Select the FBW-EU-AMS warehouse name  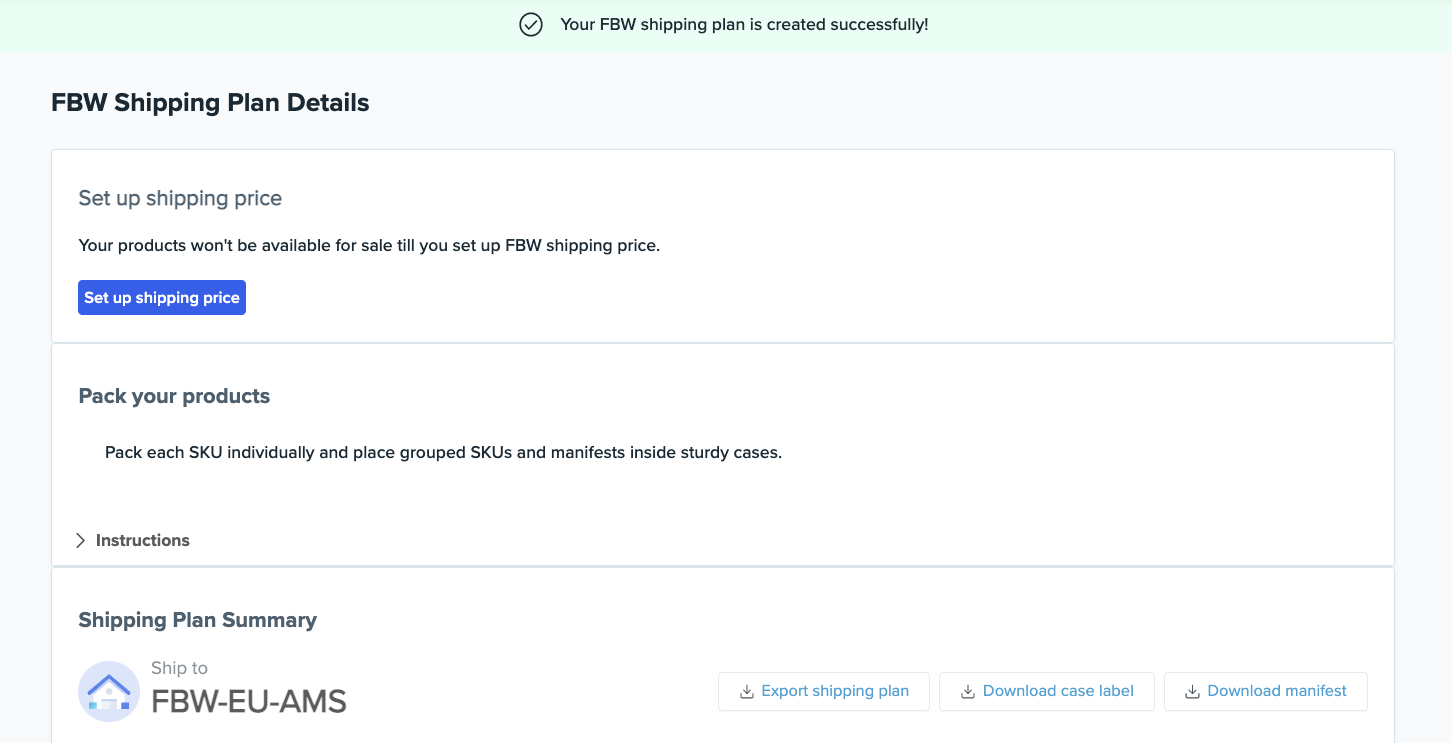click(x=249, y=702)
